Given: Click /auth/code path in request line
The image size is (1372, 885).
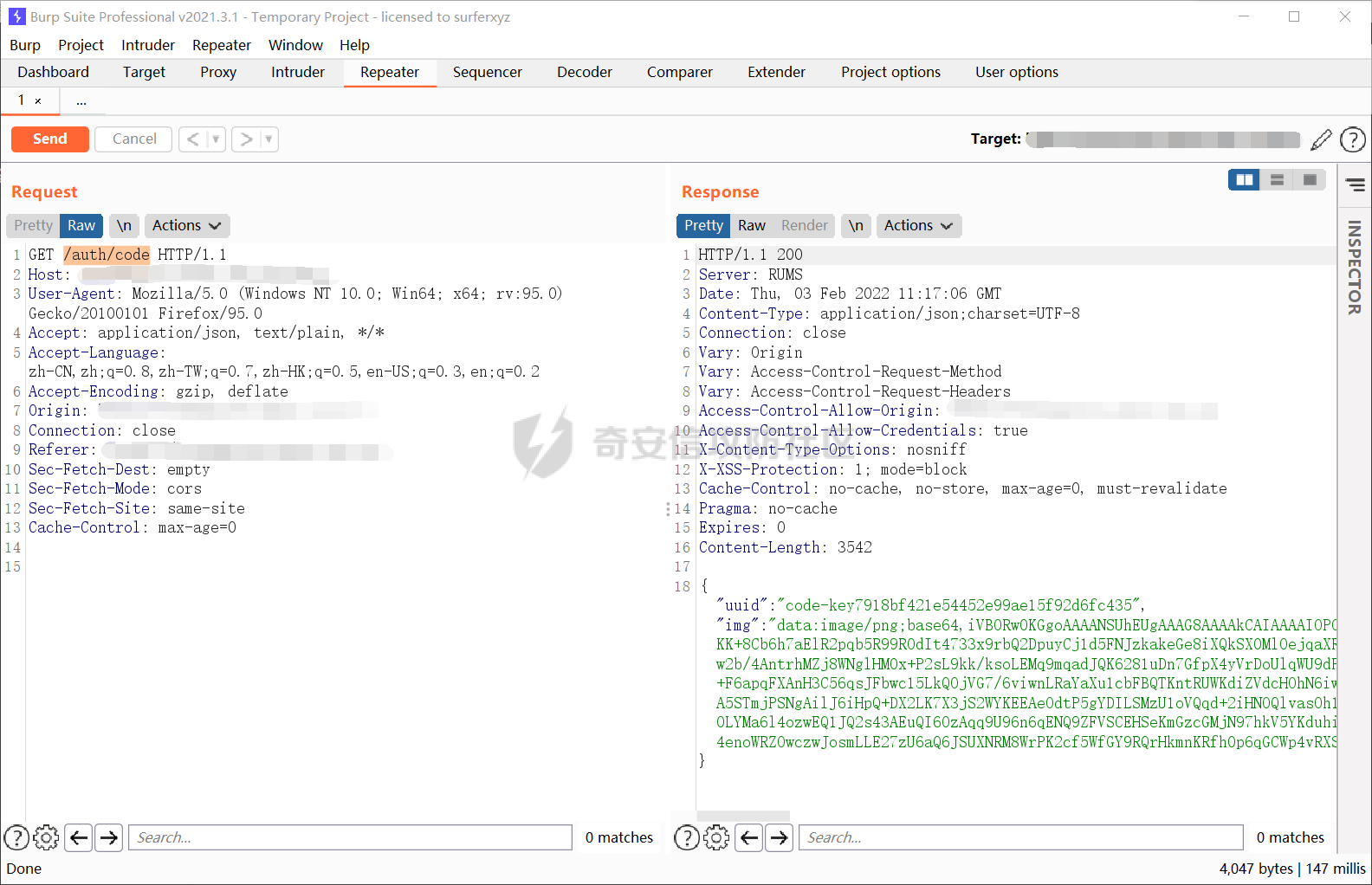Looking at the screenshot, I should pyautogui.click(x=107, y=255).
